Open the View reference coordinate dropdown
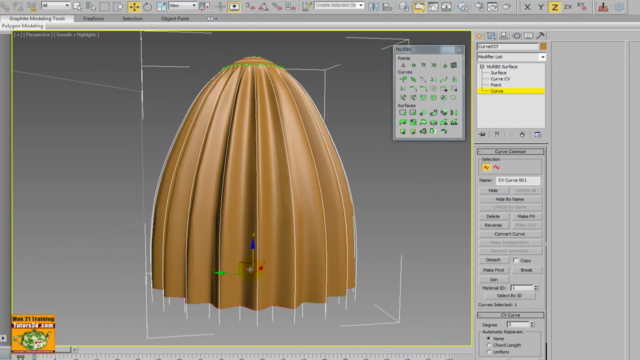The width and height of the screenshot is (640, 360). [x=182, y=5]
